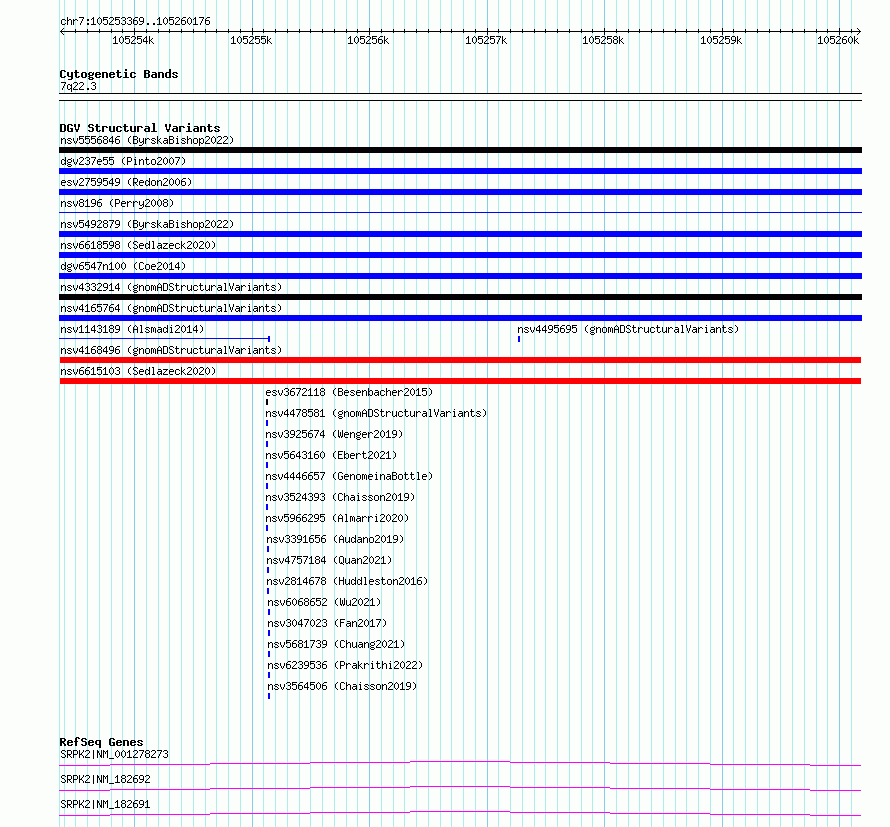Click the thin blue line under nsv1143189
This screenshot has height=827, width=890.
click(x=165, y=339)
